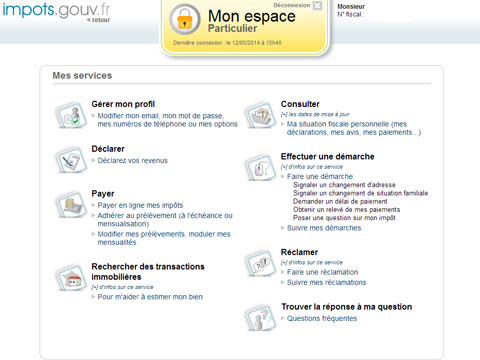
Task: Open 'Modifier mes prélèvements, moduler mes mensualités'
Action: (x=164, y=238)
